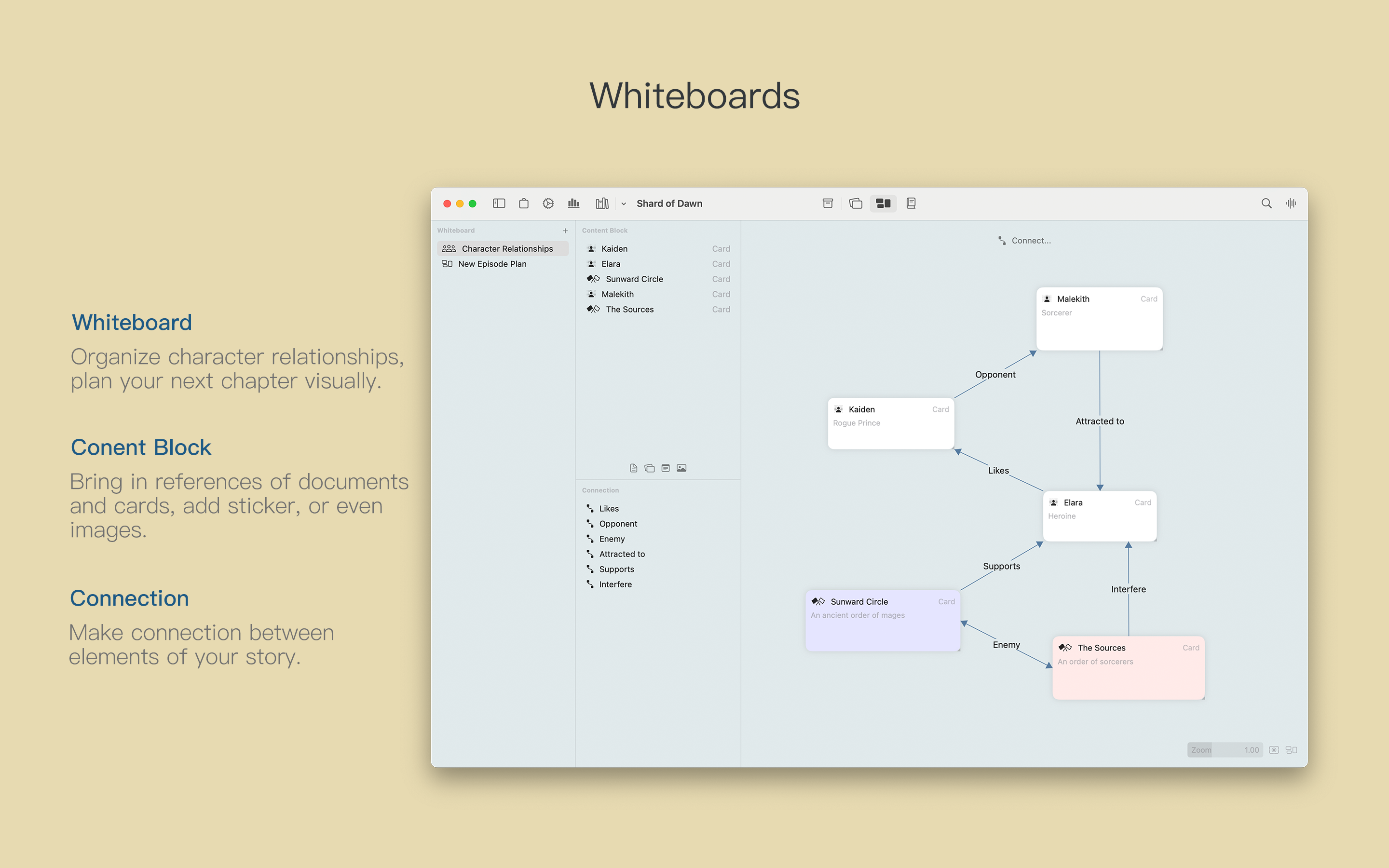
Task: Choose the Enemy connection type
Action: 658,539
